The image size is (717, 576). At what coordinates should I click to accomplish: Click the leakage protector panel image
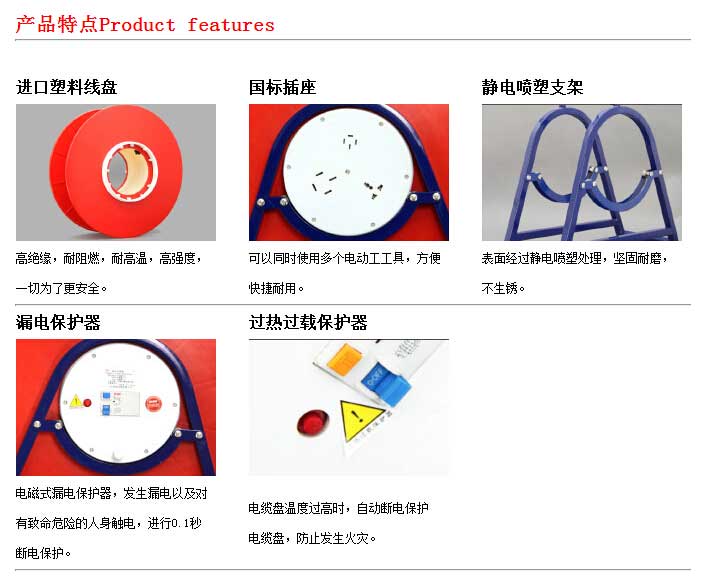(116, 407)
